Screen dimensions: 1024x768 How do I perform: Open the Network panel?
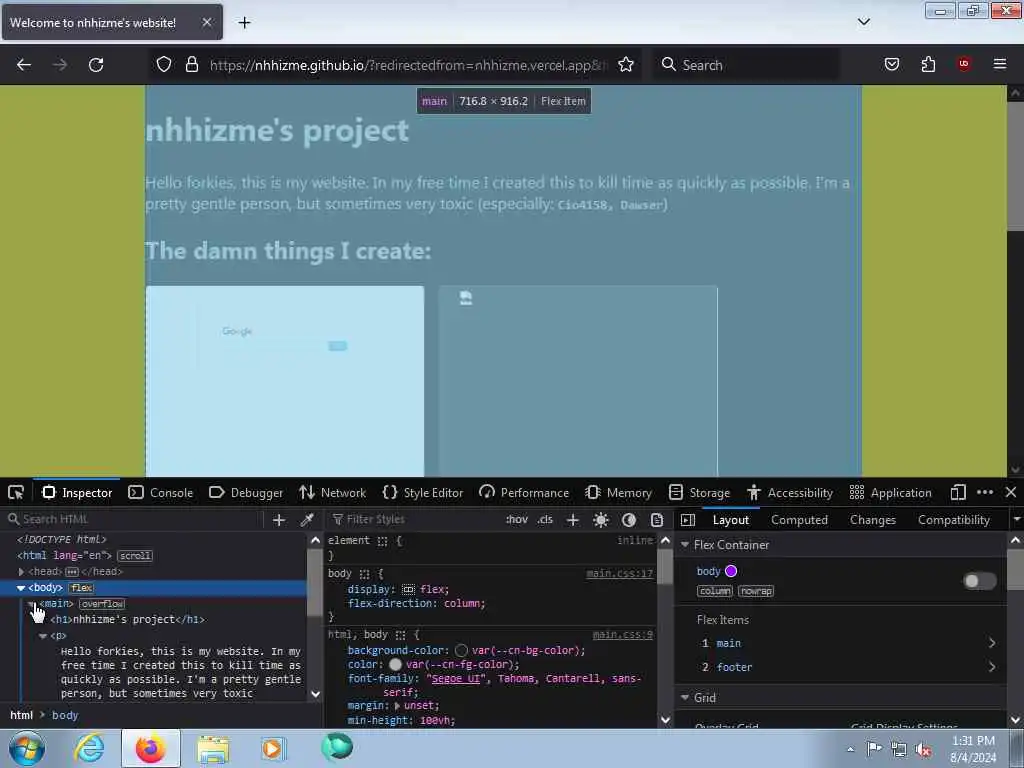pos(332,492)
